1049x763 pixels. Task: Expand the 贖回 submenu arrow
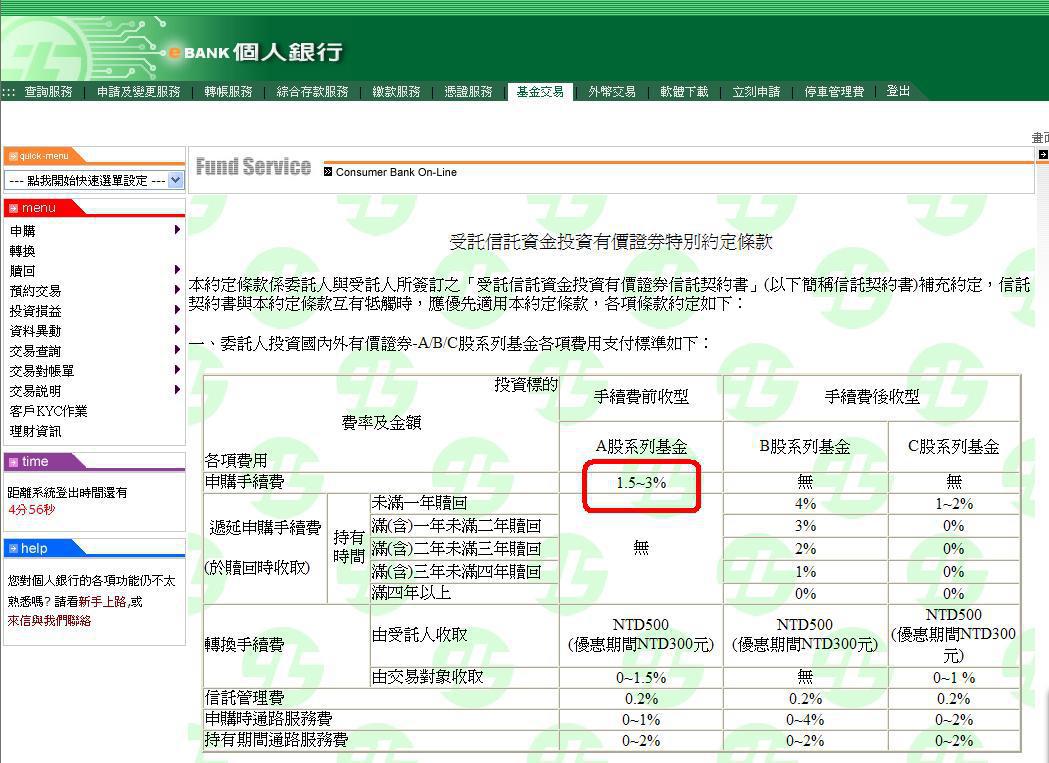click(177, 270)
